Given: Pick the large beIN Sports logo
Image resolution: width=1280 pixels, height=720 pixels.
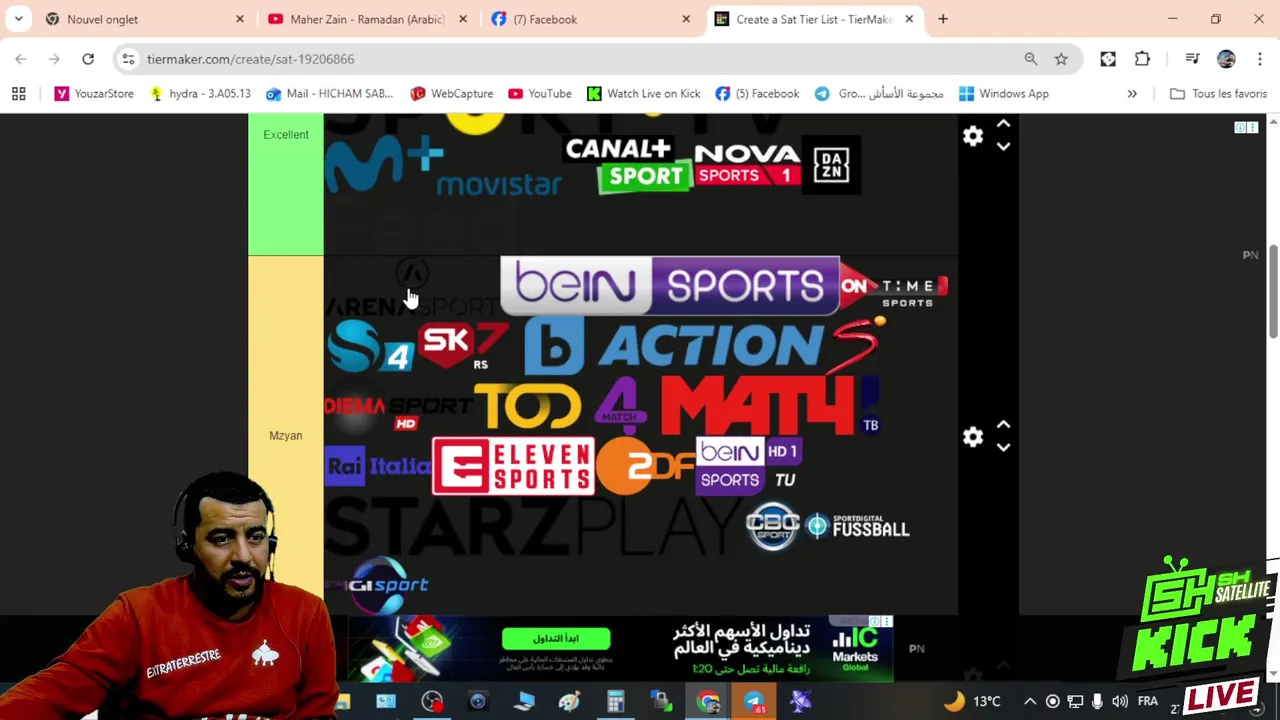Looking at the screenshot, I should pyautogui.click(x=670, y=286).
